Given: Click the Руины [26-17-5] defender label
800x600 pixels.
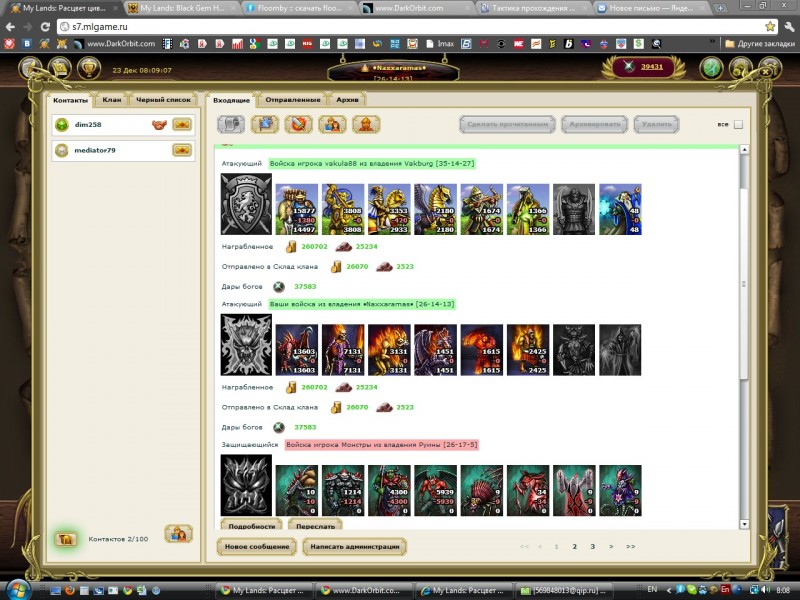Looking at the screenshot, I should coord(382,445).
